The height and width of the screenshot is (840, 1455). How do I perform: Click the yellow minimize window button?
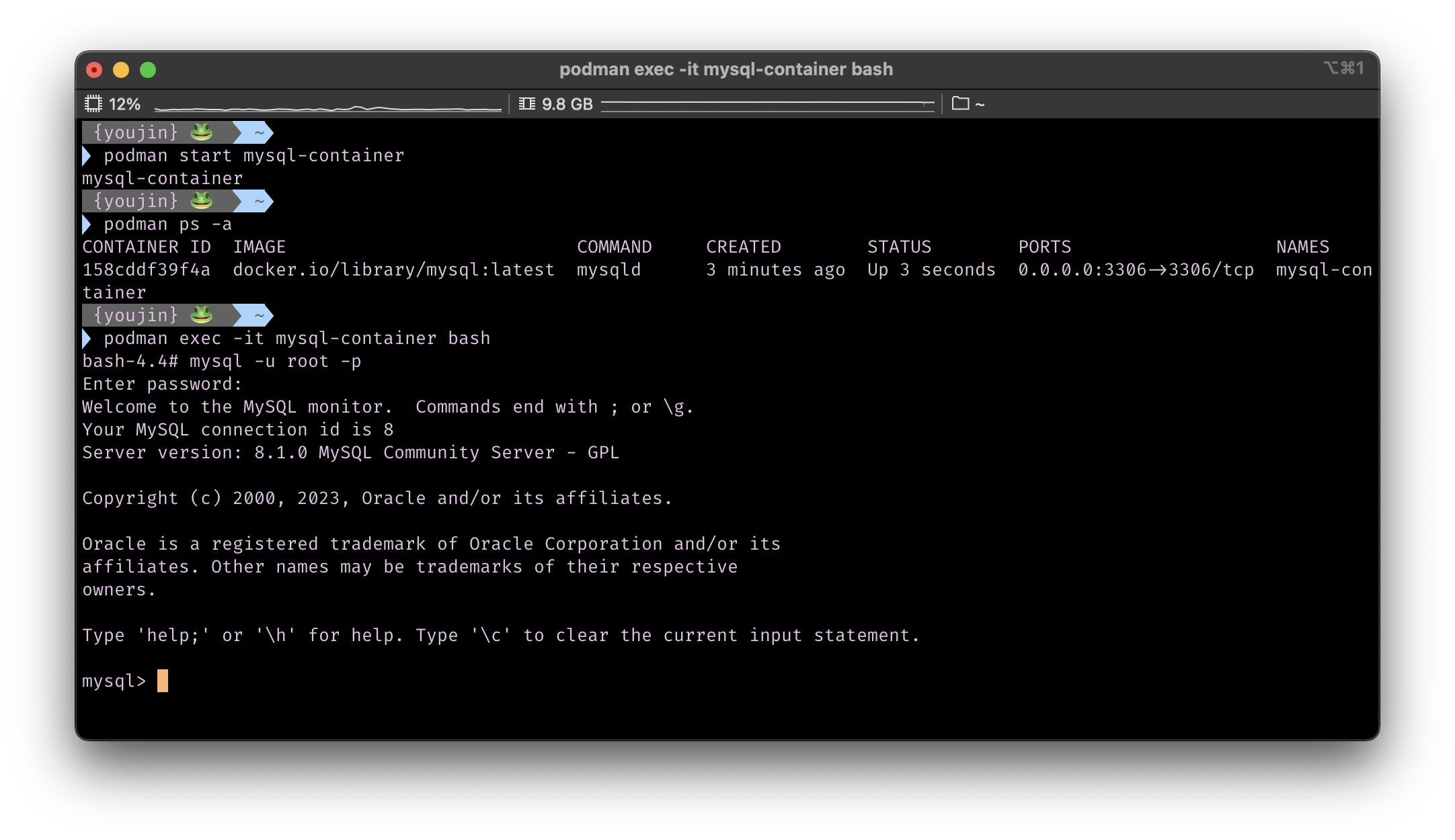pyautogui.click(x=121, y=70)
